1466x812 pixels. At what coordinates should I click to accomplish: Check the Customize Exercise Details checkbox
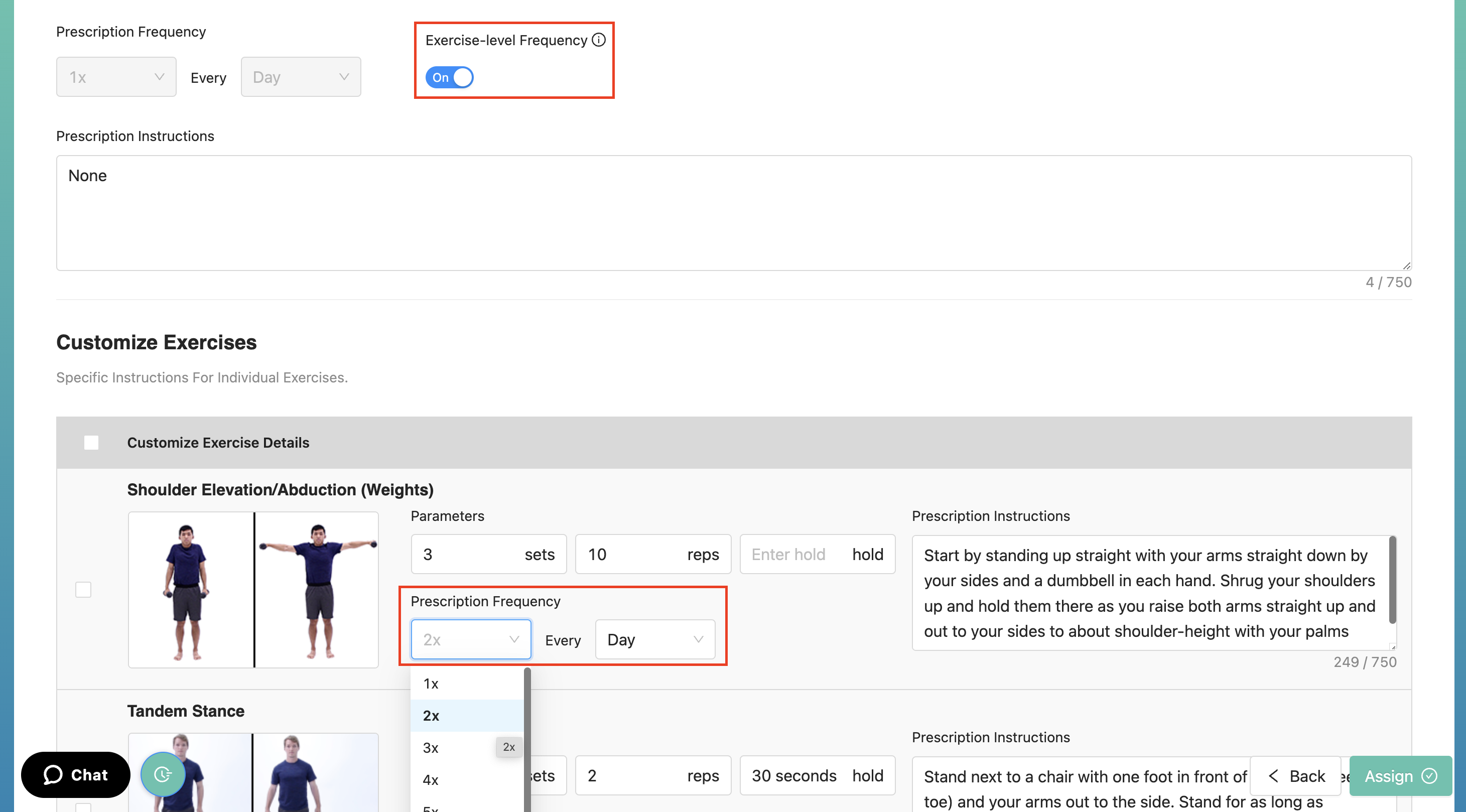91,443
